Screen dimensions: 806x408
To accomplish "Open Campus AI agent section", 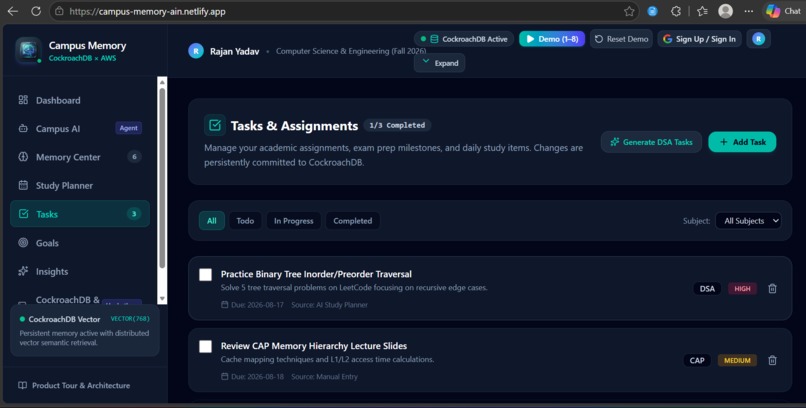I will pyautogui.click(x=80, y=128).
